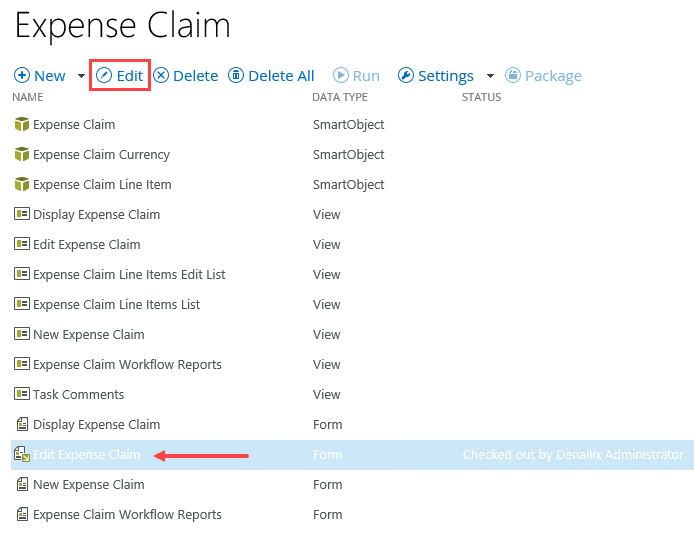Click the Edit toolbar button label
Screen dimensions: 694x535
pos(130,76)
